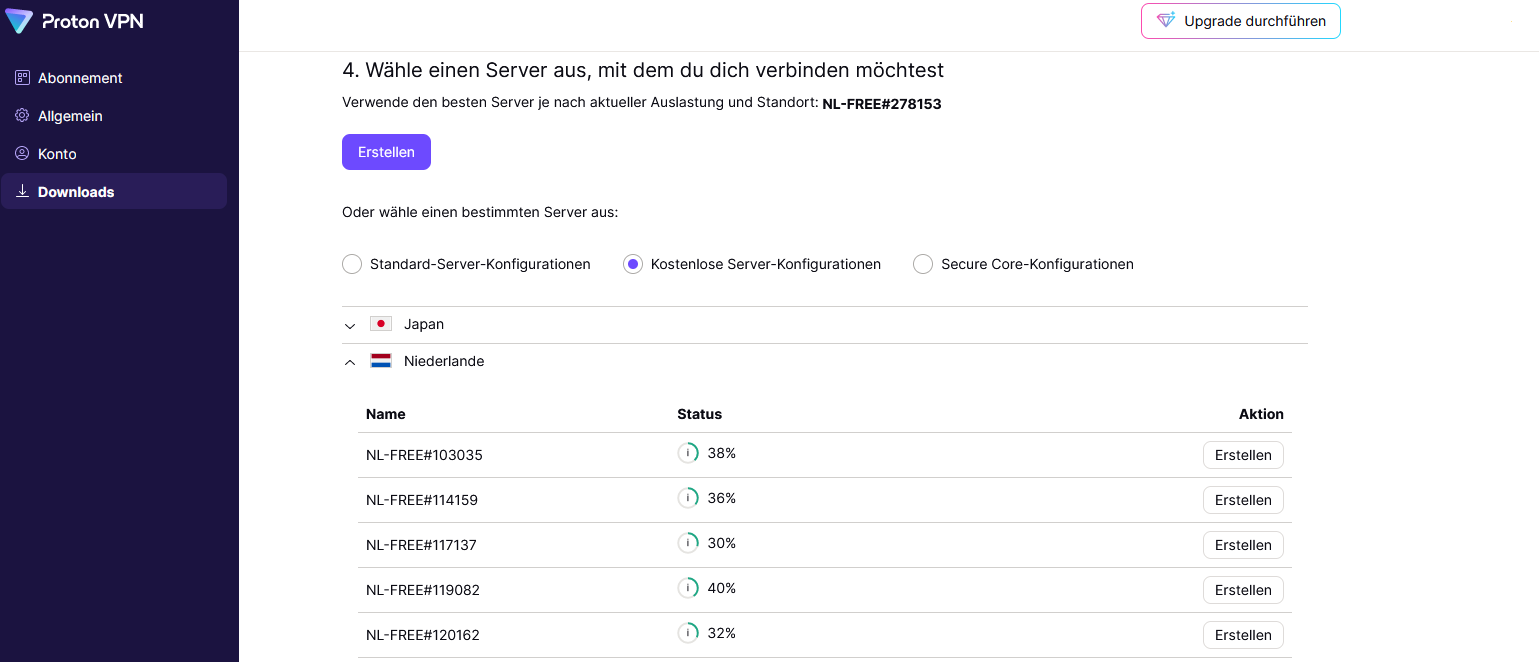Click Erstellen for NL-FREE#120162

pyautogui.click(x=1243, y=635)
